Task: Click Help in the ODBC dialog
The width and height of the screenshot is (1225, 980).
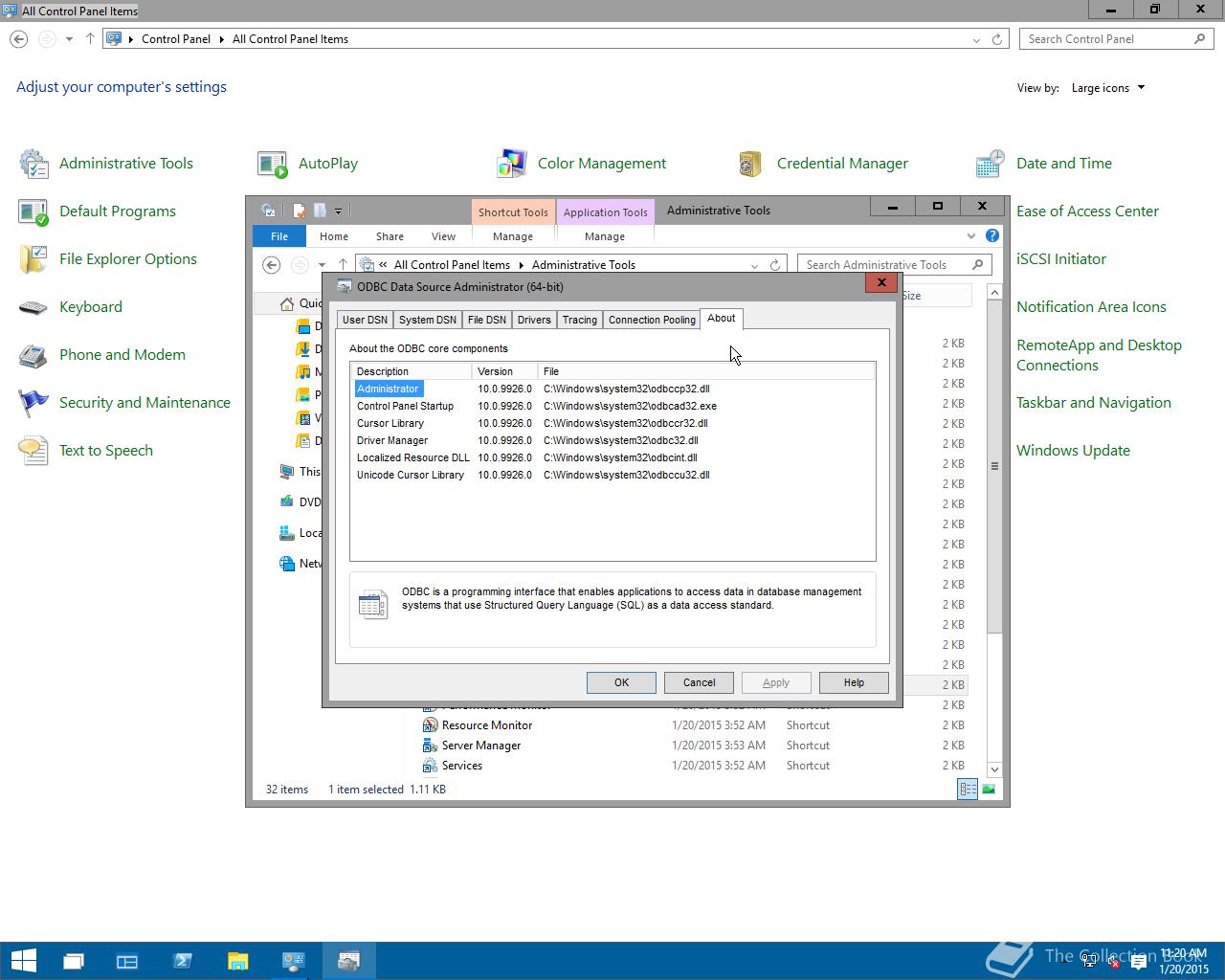Action: pos(854,682)
